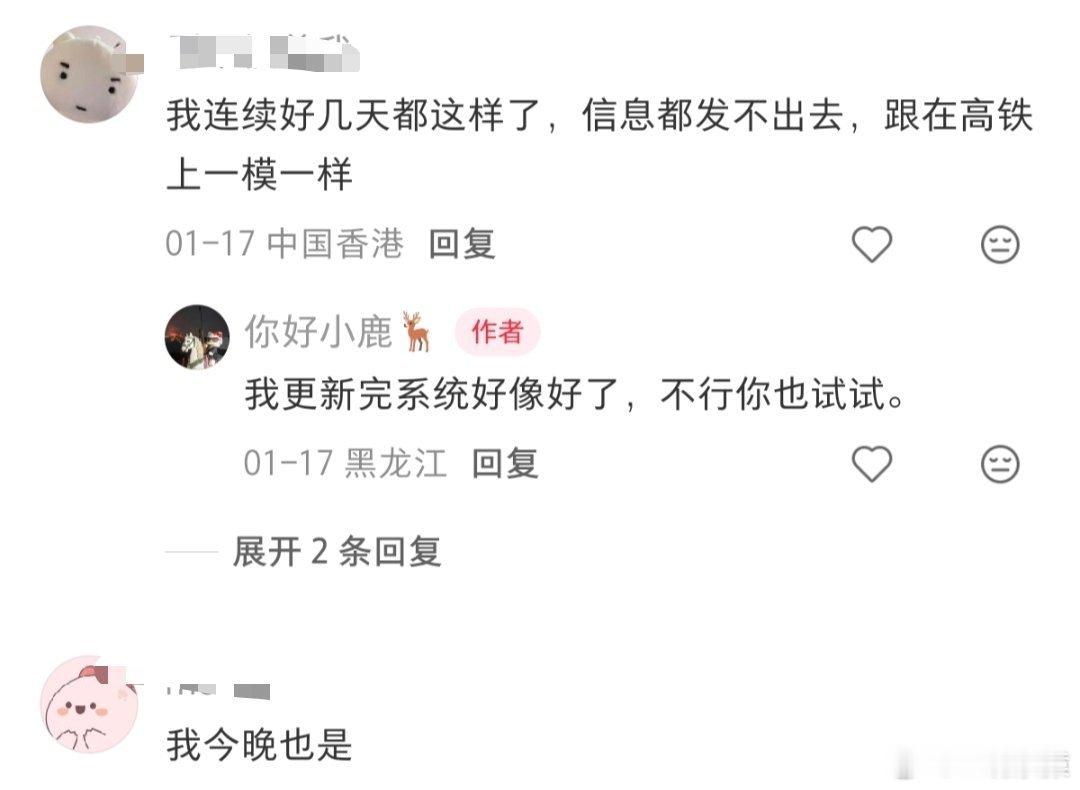The height and width of the screenshot is (790, 1080).
Task: Reply to the 01-17 中国香港 comment
Action: tap(461, 244)
